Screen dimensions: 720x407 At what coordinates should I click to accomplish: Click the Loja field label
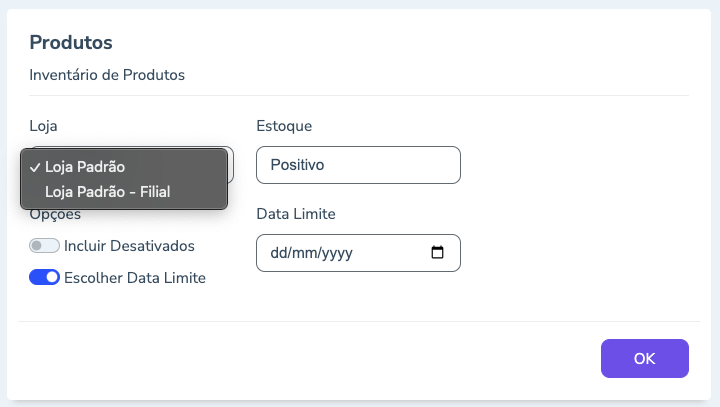(44, 126)
